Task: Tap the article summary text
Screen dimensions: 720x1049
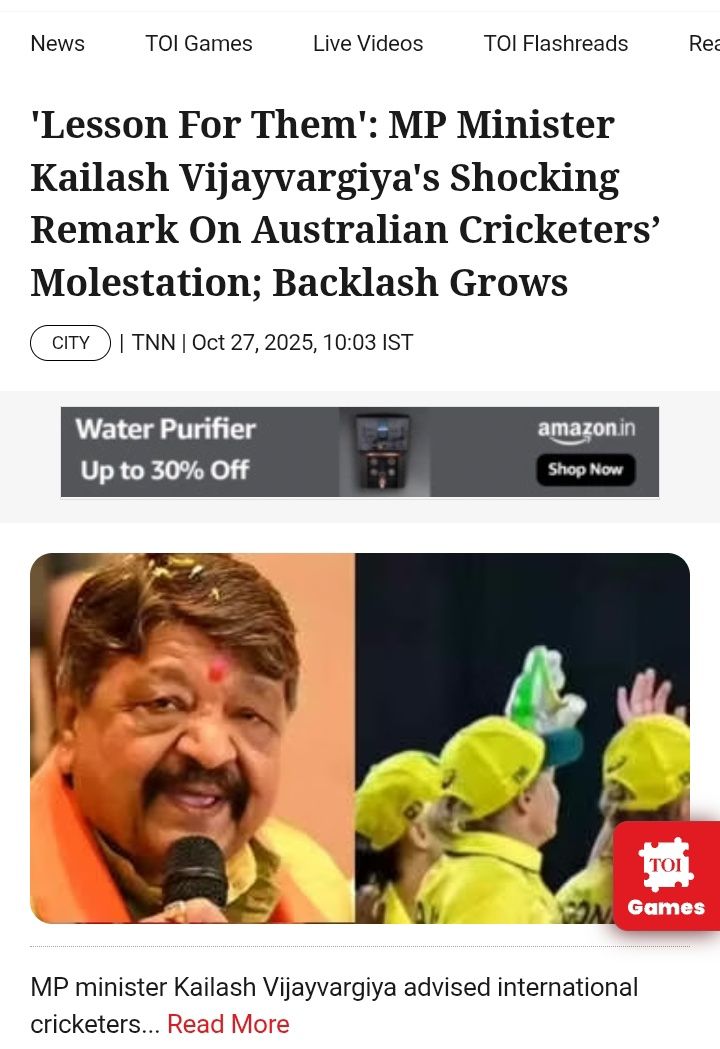Action: pyautogui.click(x=334, y=1006)
